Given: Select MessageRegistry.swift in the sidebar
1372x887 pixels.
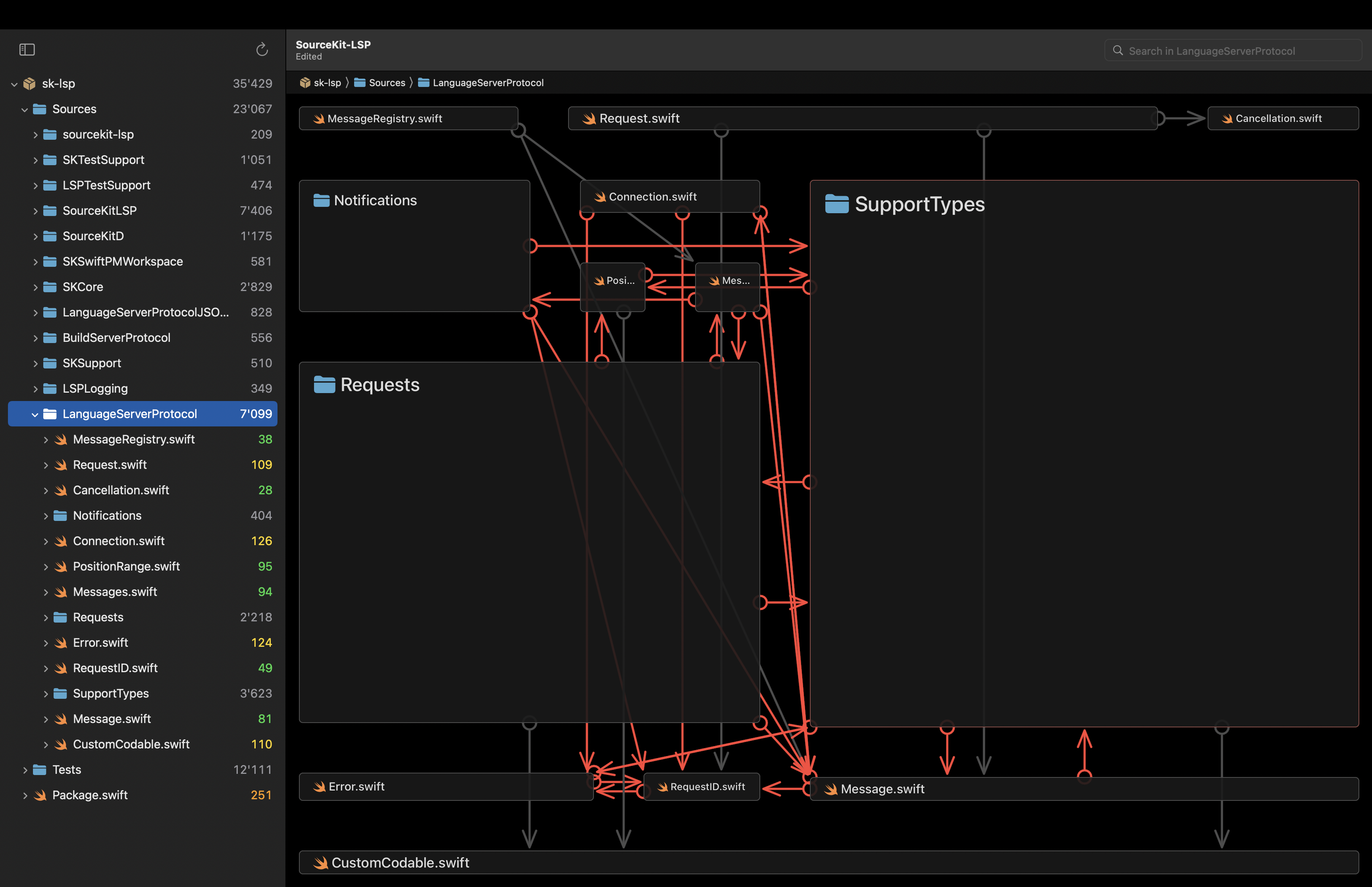Looking at the screenshot, I should (143, 440).
